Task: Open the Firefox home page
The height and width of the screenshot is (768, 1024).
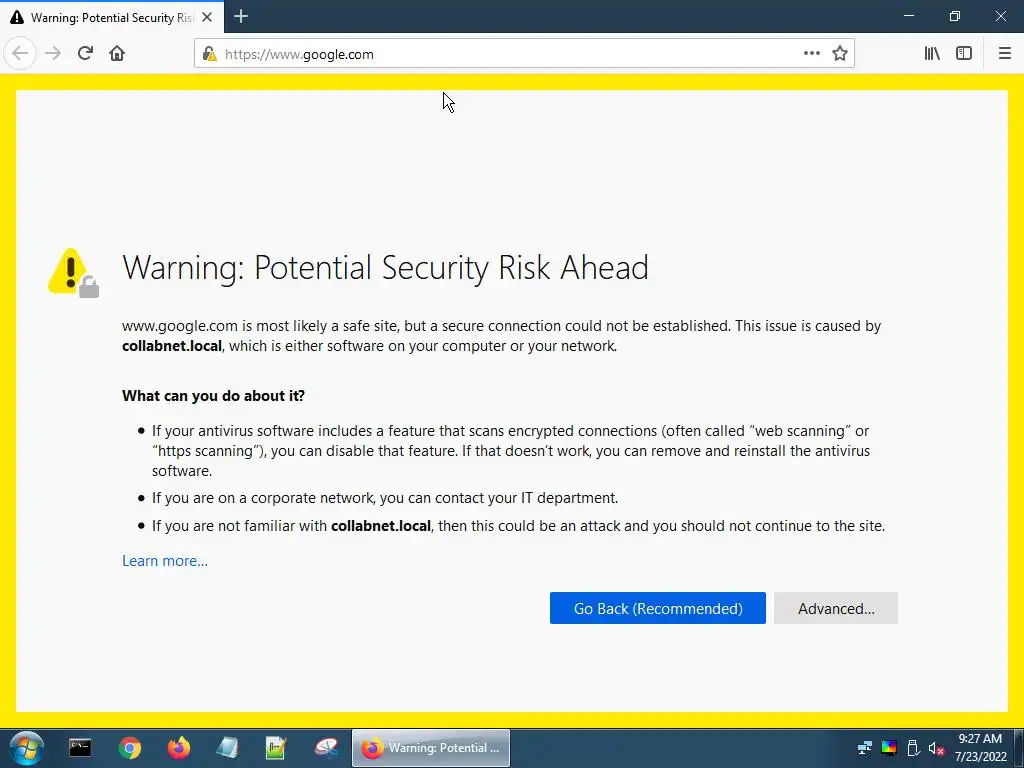Action: [117, 54]
